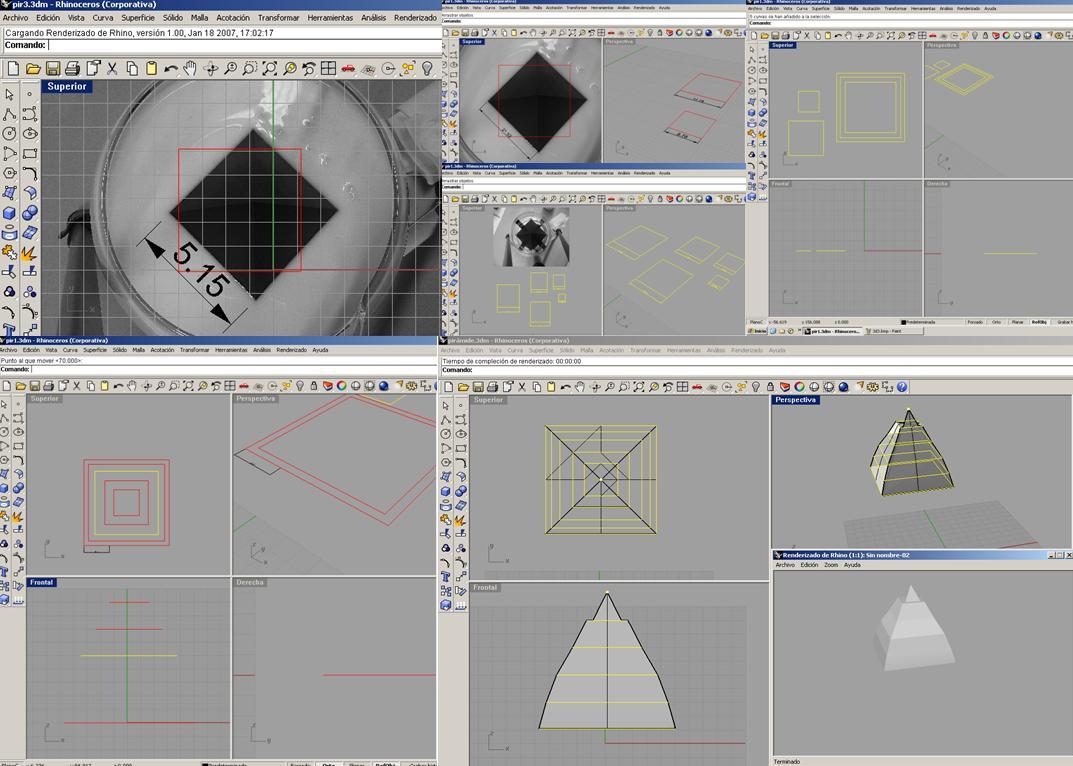Open Acotación menu in pir3.3dm window

point(233,18)
